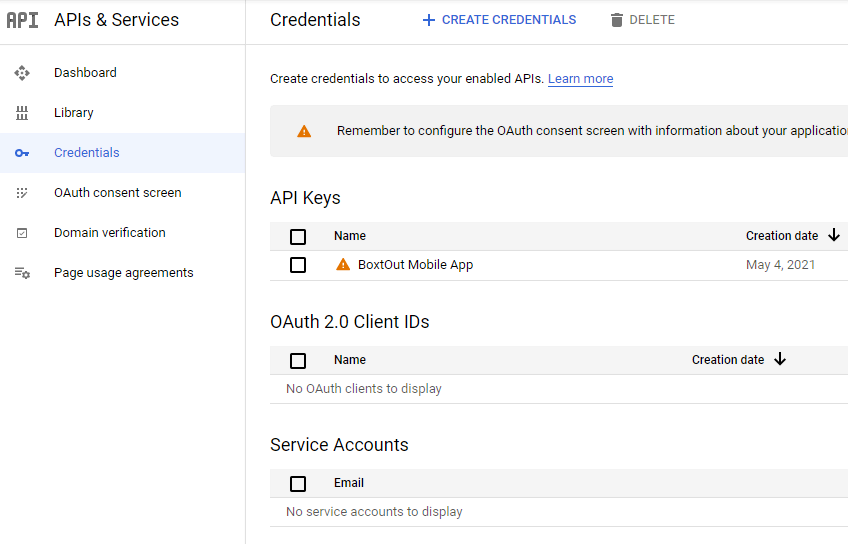Open the Learn more link
The height and width of the screenshot is (544, 848).
coord(580,79)
